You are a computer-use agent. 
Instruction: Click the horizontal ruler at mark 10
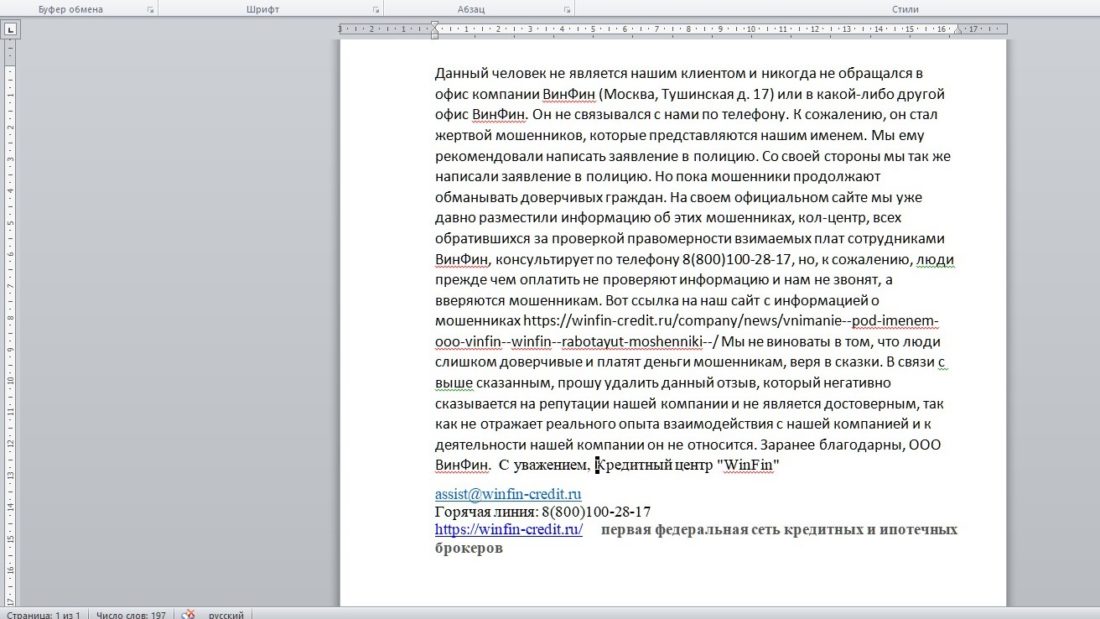coord(751,29)
